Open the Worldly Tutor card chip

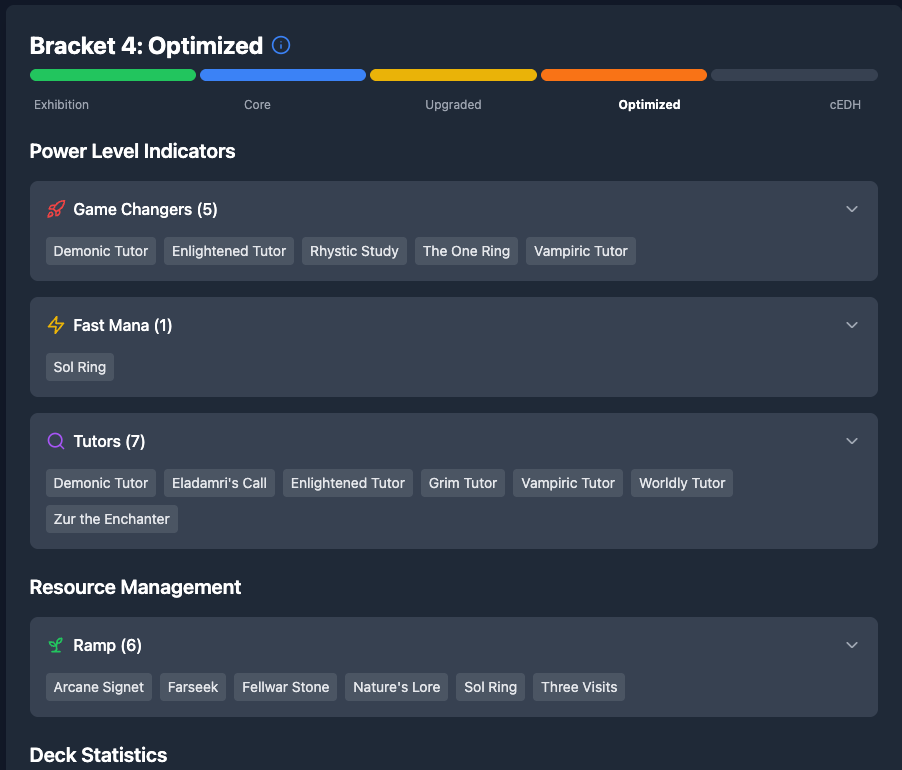682,483
